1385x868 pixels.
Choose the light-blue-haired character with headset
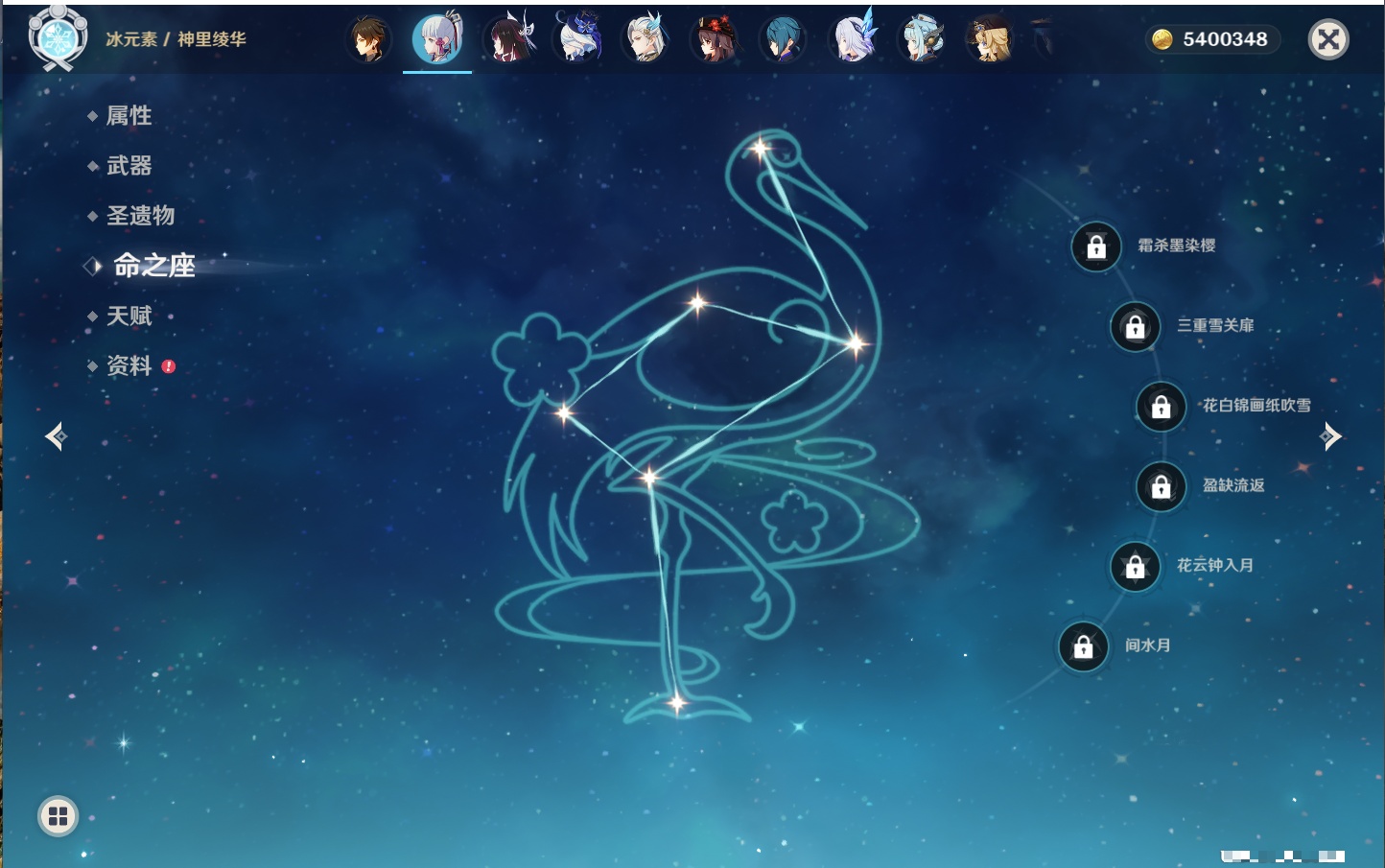[921, 39]
